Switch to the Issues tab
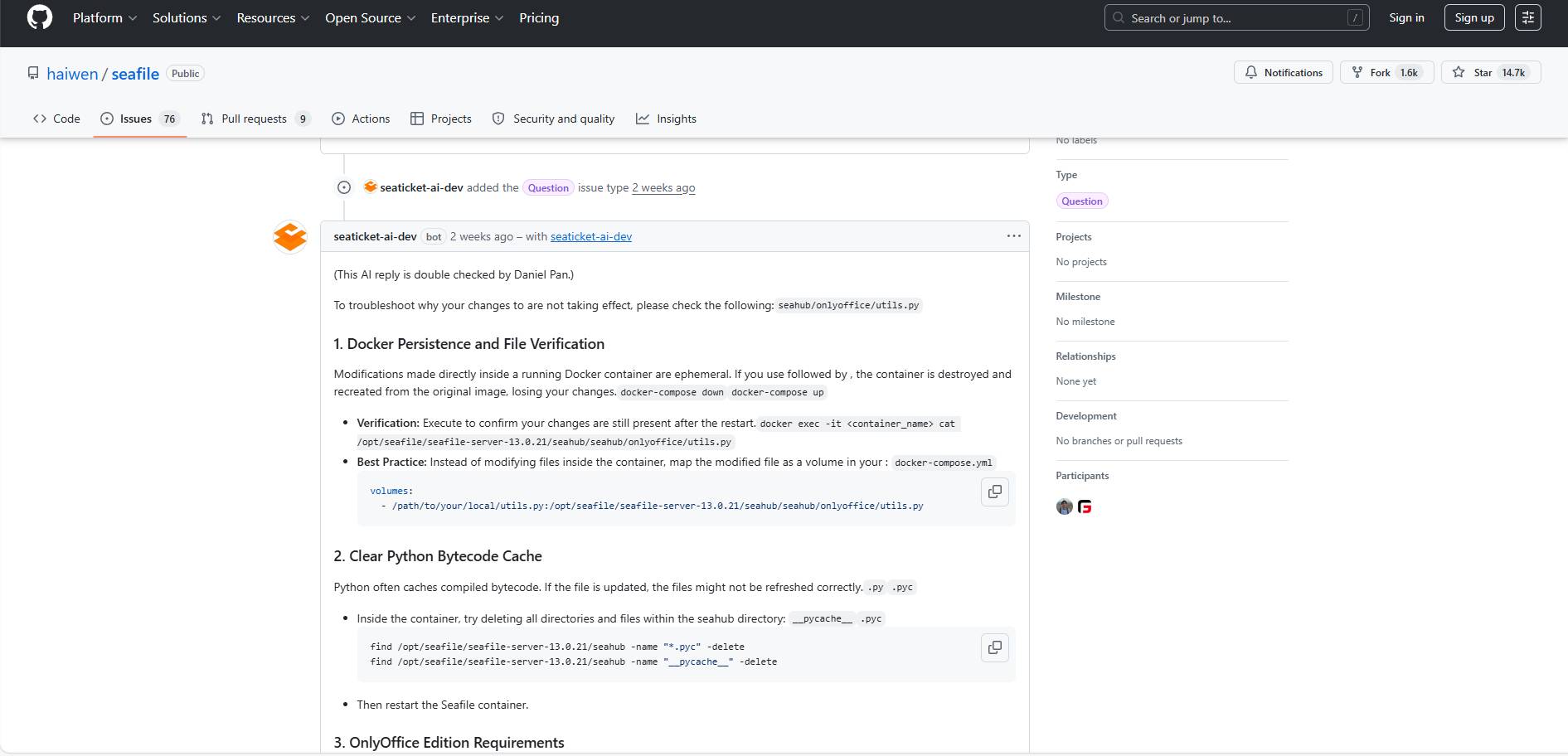 point(139,119)
